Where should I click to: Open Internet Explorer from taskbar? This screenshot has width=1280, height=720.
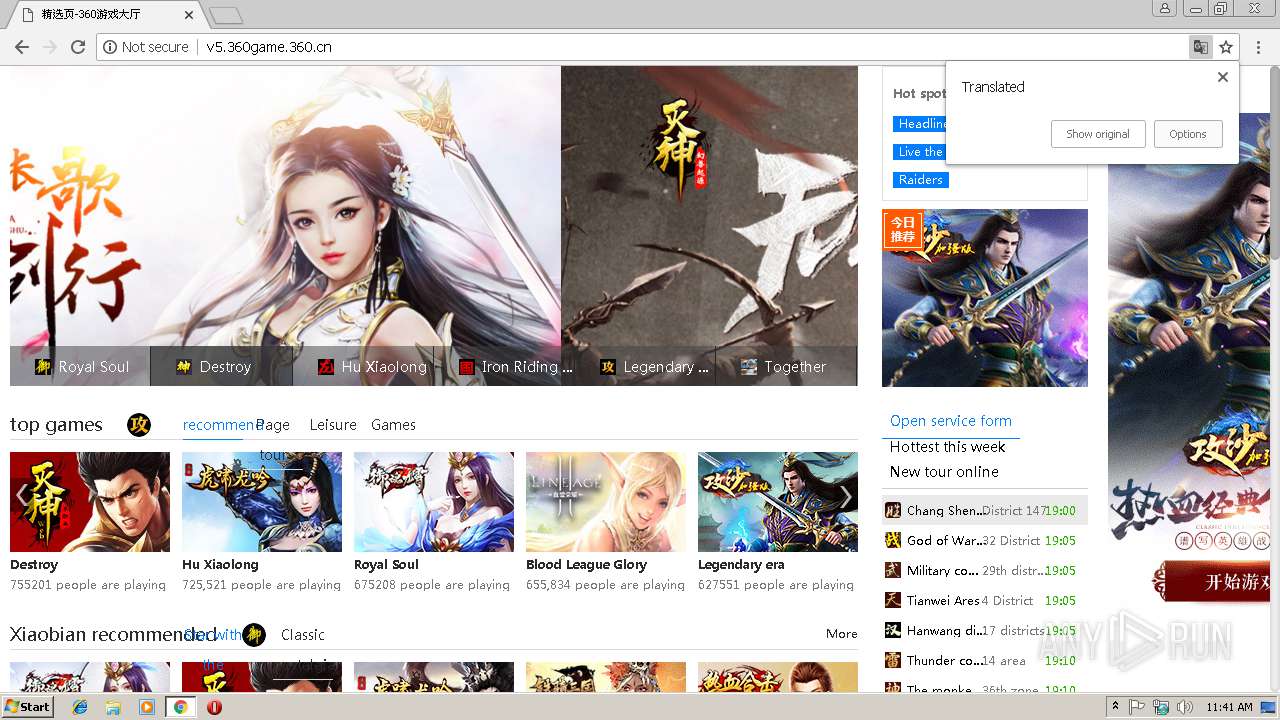click(x=80, y=707)
